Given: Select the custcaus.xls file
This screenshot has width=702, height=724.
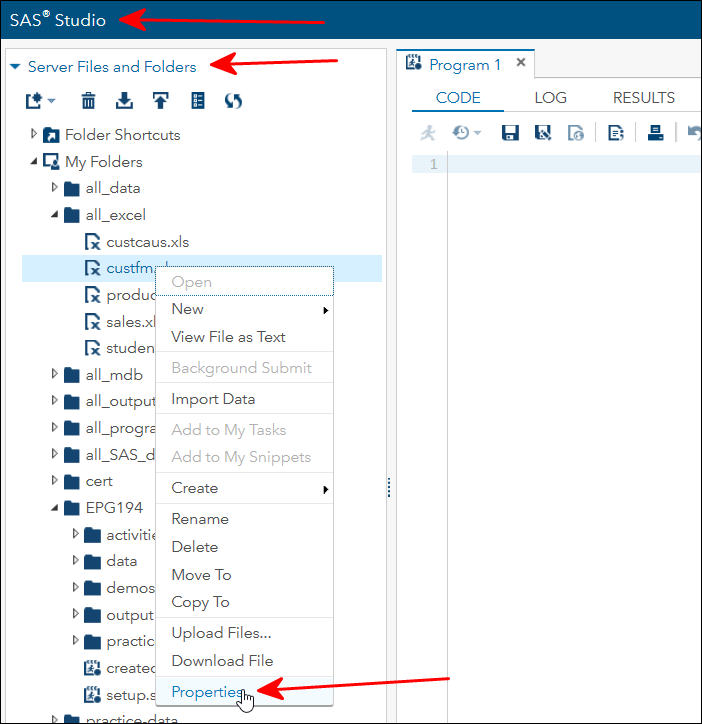Looking at the screenshot, I should pyautogui.click(x=147, y=242).
